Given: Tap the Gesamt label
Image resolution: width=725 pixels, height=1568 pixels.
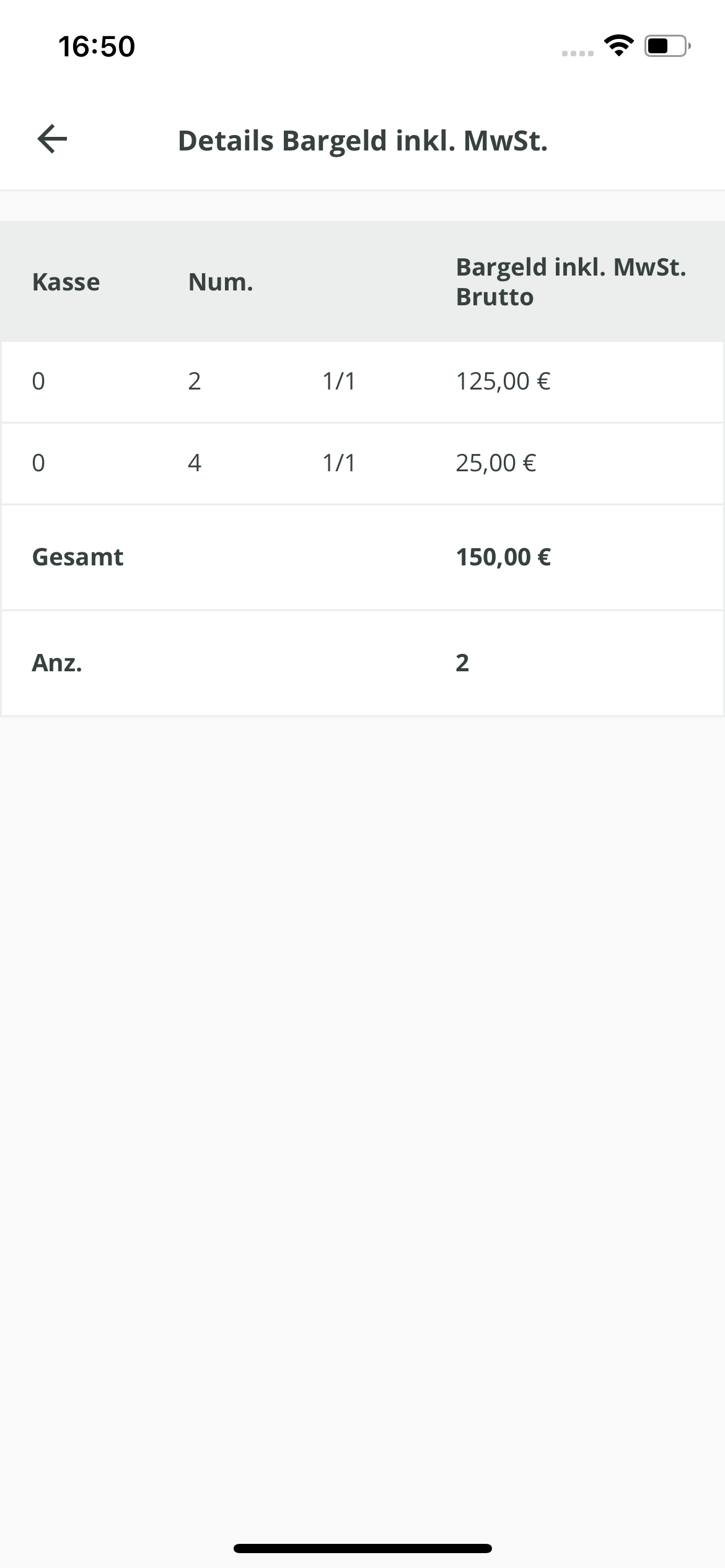Looking at the screenshot, I should (x=77, y=557).
